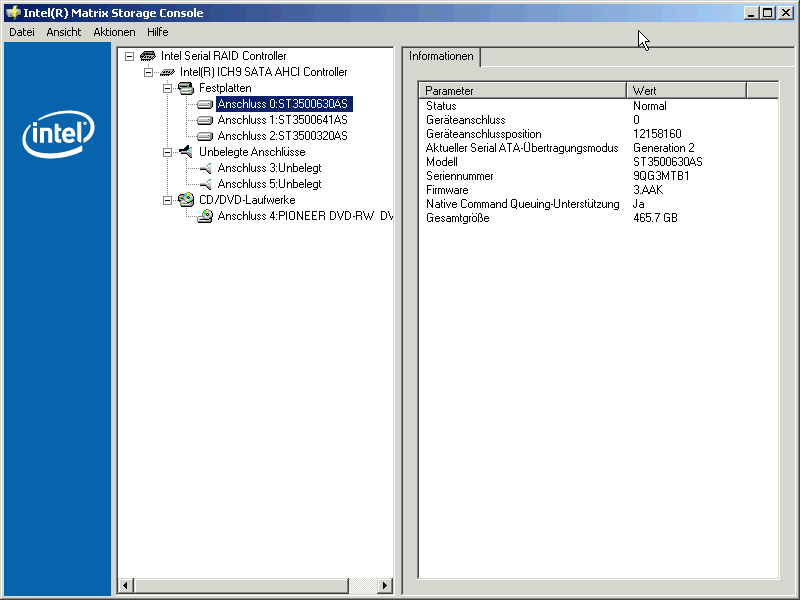Open the Ansicht menu
This screenshot has height=600, width=800.
(x=64, y=32)
